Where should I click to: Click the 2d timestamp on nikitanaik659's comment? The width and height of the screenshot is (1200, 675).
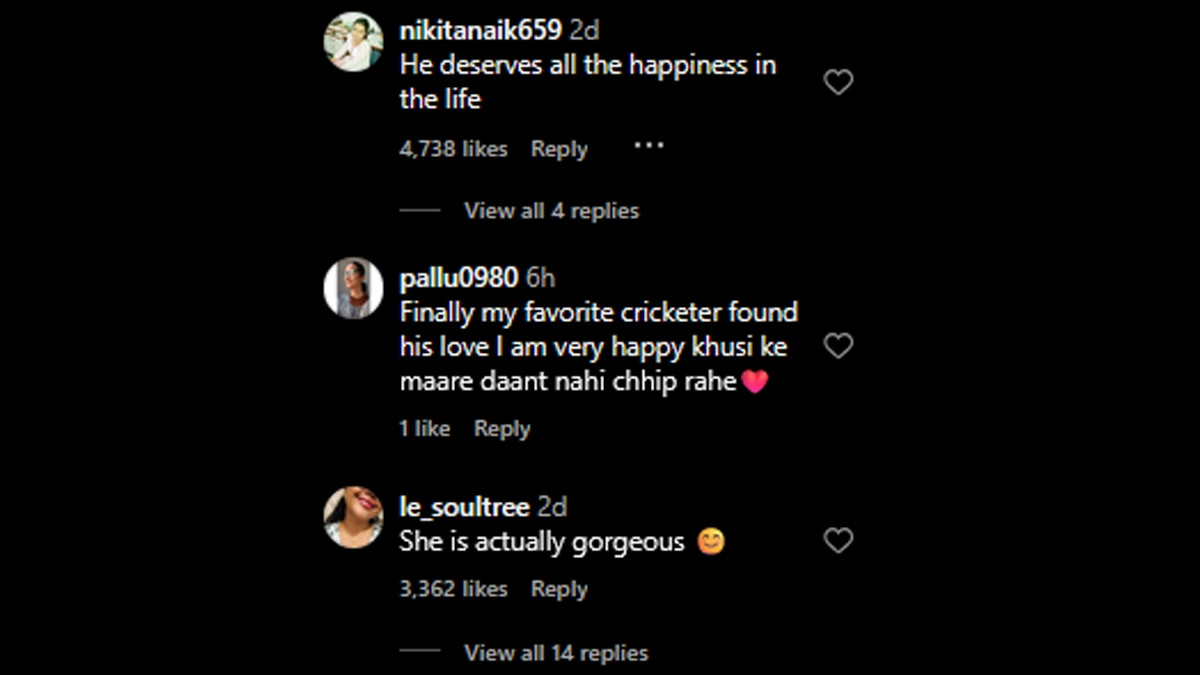pos(584,31)
